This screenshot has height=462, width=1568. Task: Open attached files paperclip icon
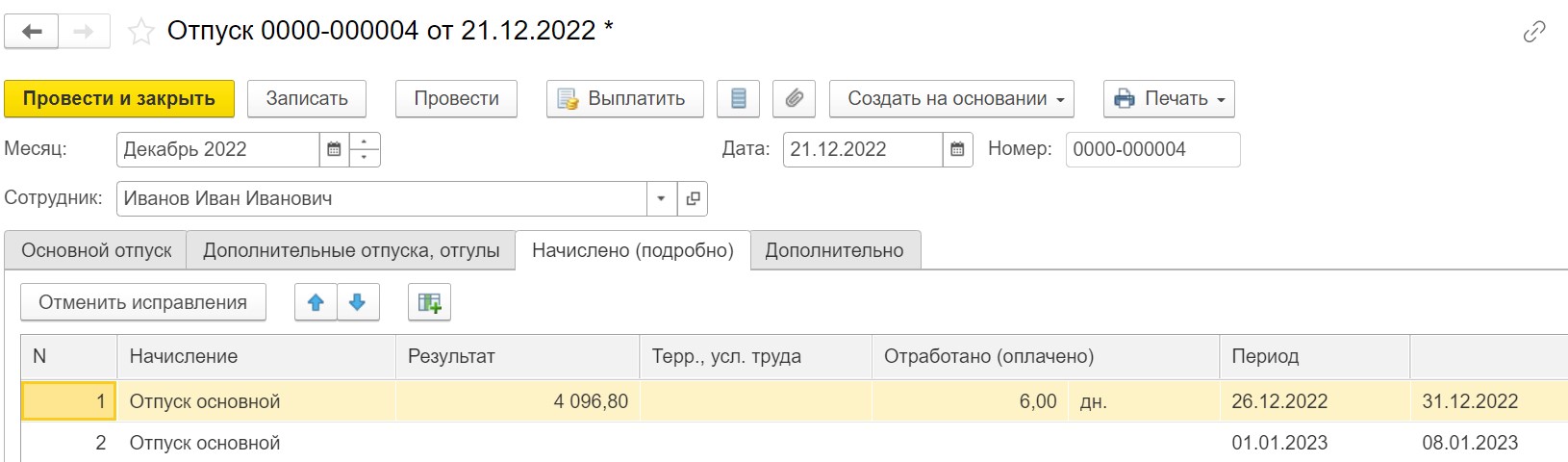tap(794, 98)
